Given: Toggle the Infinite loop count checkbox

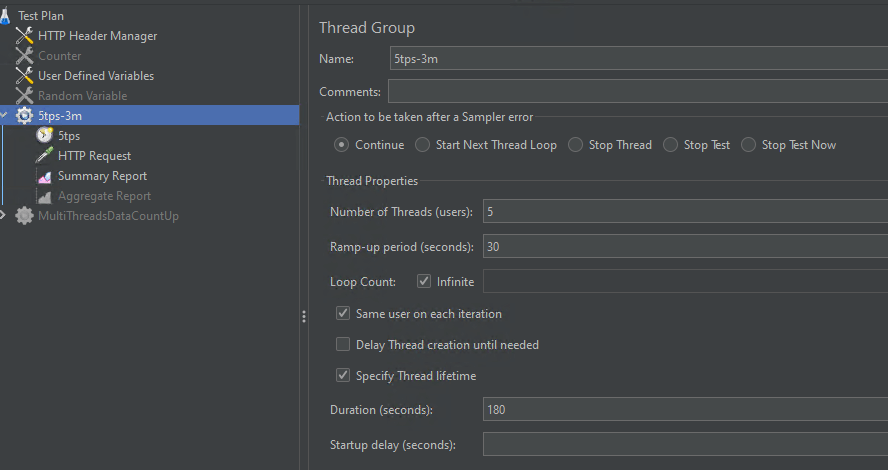Looking at the screenshot, I should pyautogui.click(x=424, y=281).
